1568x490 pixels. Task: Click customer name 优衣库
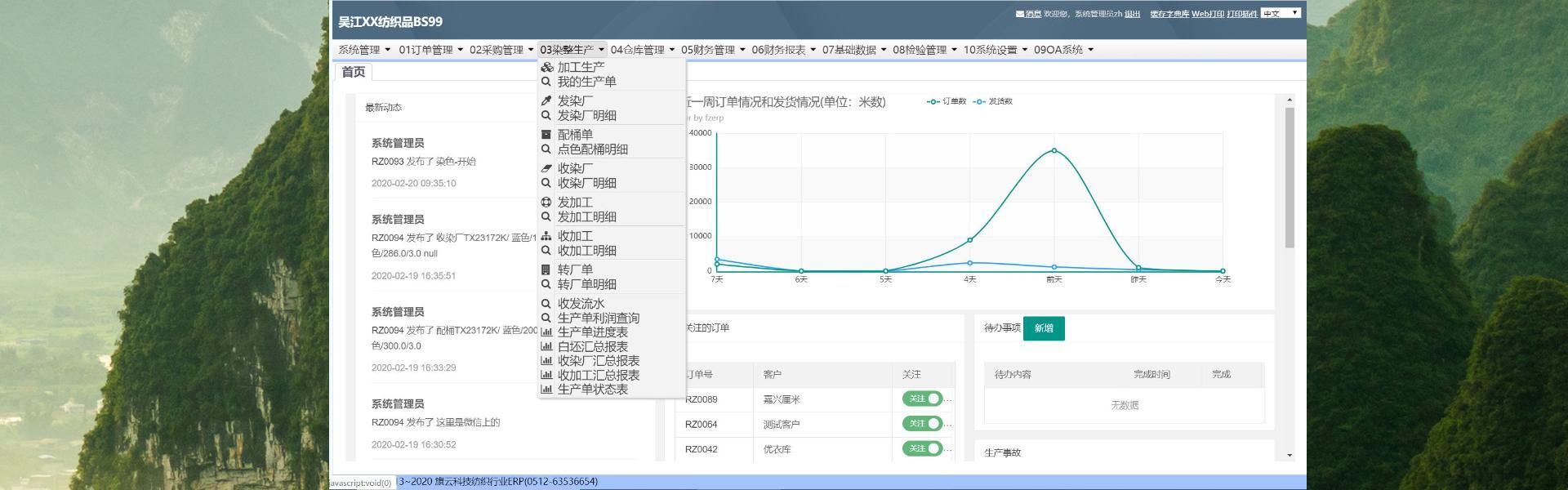click(x=777, y=449)
